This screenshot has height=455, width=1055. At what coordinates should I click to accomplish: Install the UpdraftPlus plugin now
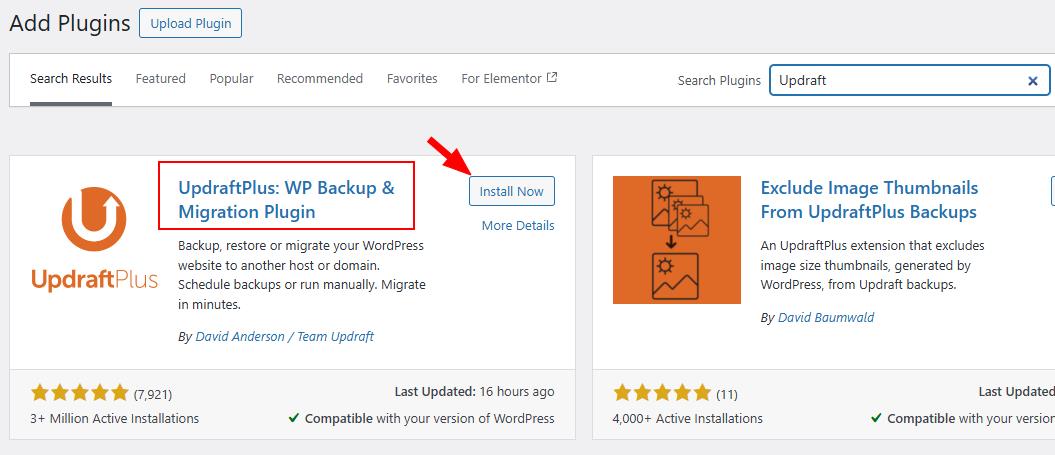(511, 191)
